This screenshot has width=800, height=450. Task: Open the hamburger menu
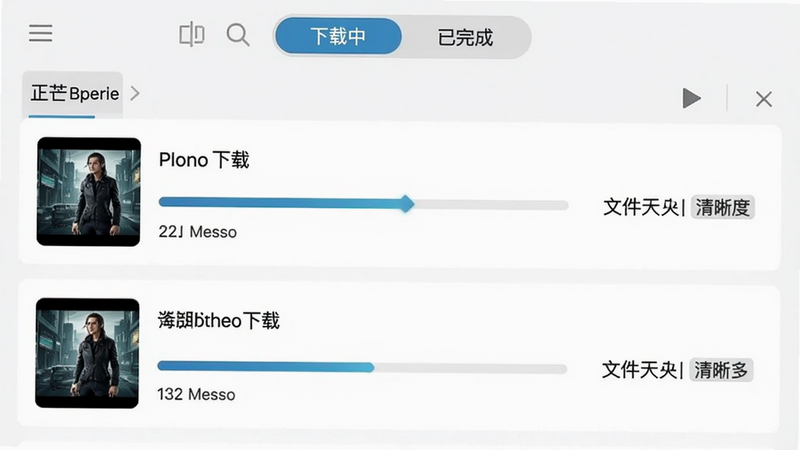(x=40, y=33)
